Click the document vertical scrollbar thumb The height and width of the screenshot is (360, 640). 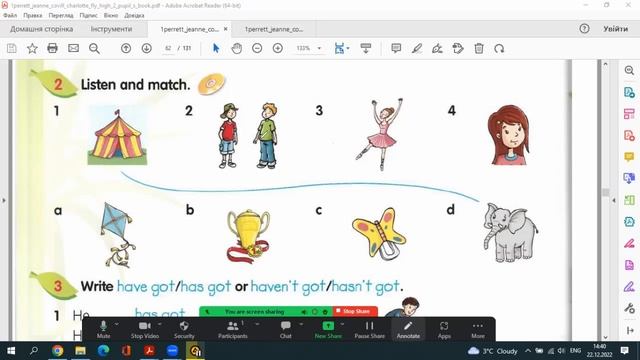[x=606, y=192]
